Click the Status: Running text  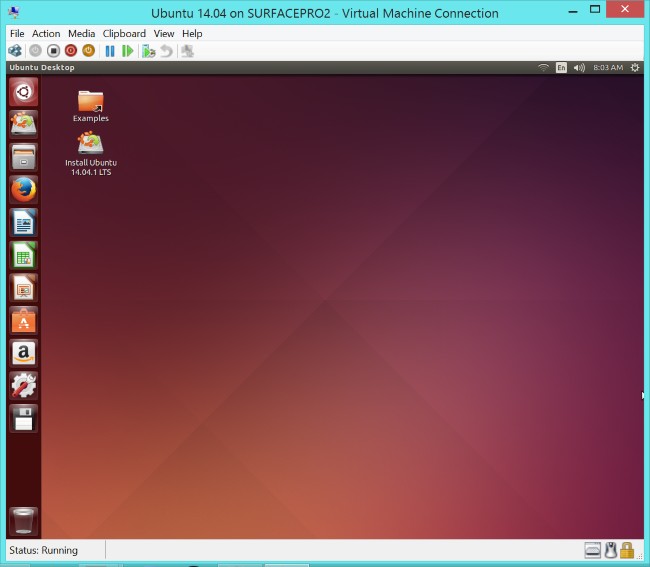pos(44,550)
